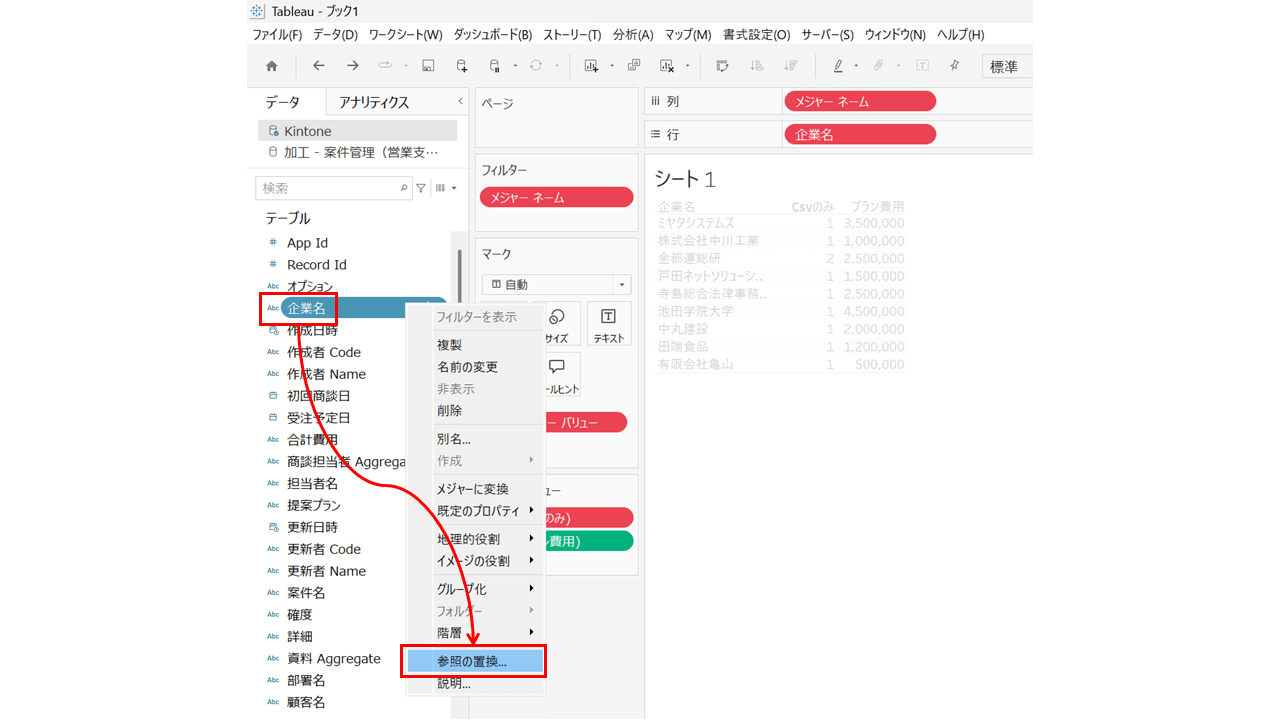Open the ダッシュボード(B) menu
Image resolution: width=1280 pixels, height=720 pixels.
coord(493,34)
